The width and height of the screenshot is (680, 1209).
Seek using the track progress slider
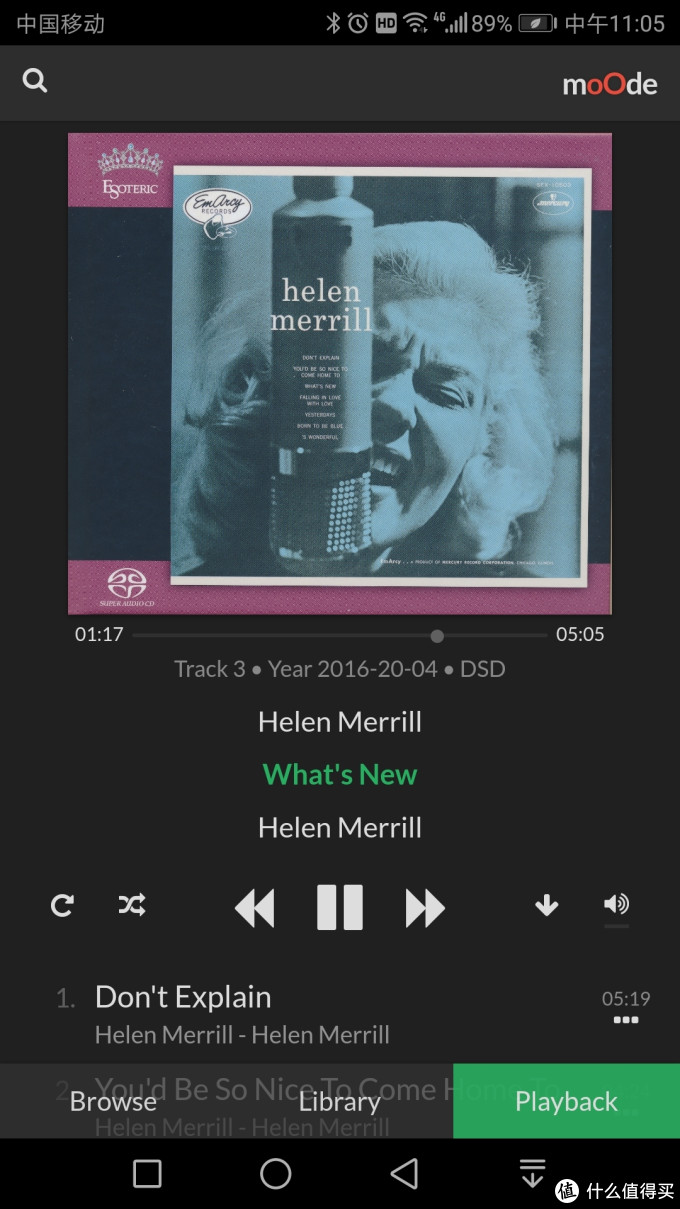coord(340,635)
